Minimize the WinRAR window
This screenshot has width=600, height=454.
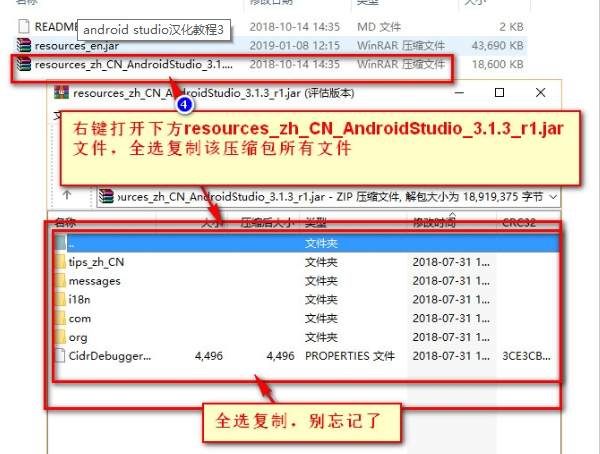point(459,93)
